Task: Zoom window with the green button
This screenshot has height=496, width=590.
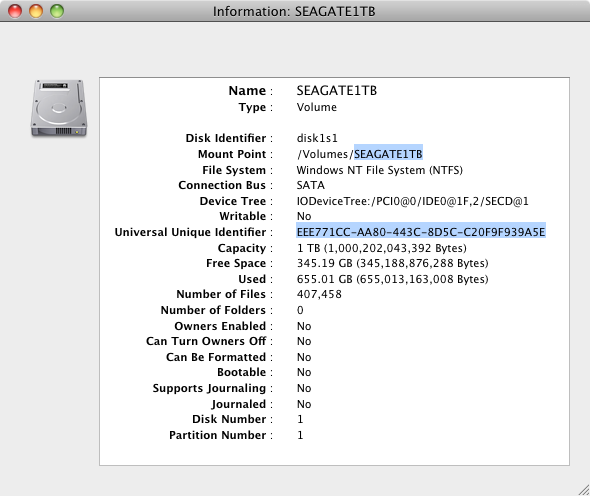Action: (x=57, y=11)
